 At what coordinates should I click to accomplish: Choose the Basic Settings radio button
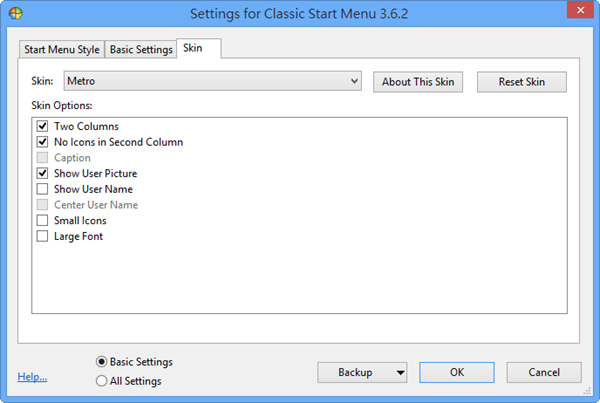click(x=102, y=361)
